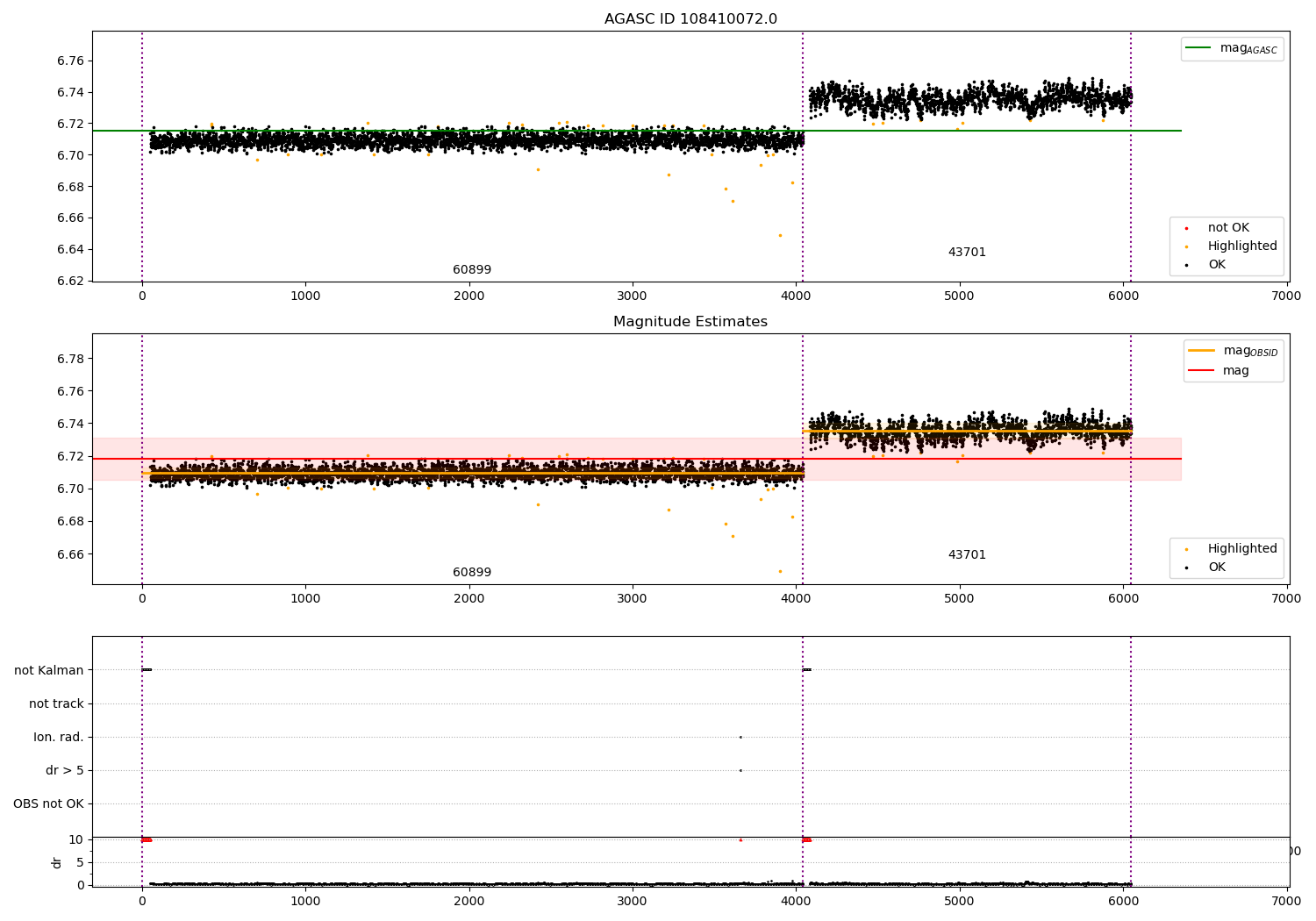Click the 6000 x-axis tick under the dr plot
Image resolution: width=1316 pixels, height=921 pixels.
tap(1123, 901)
